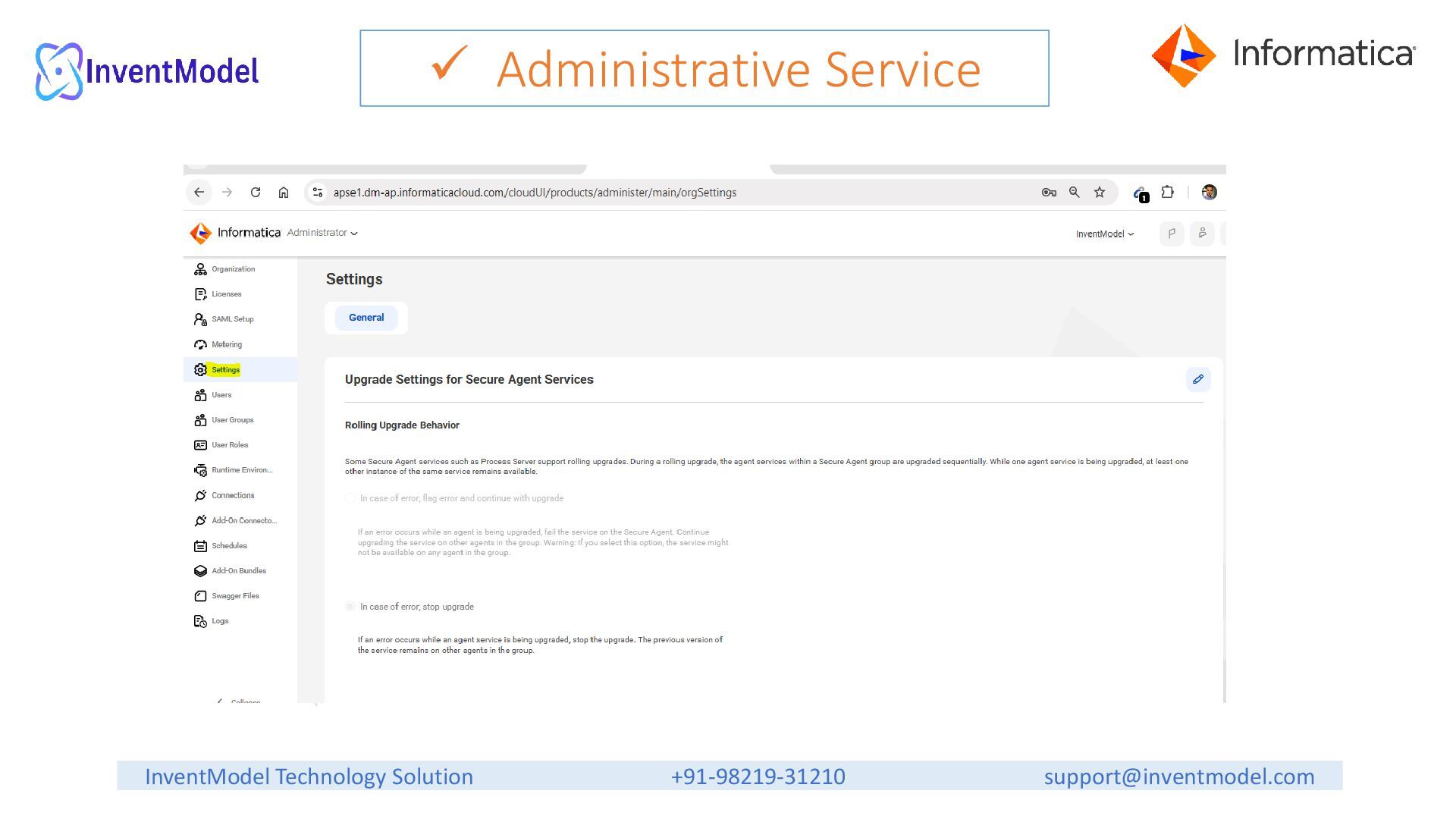This screenshot has width=1456, height=819.
Task: Reload the page with the refresh icon
Action: (x=256, y=193)
